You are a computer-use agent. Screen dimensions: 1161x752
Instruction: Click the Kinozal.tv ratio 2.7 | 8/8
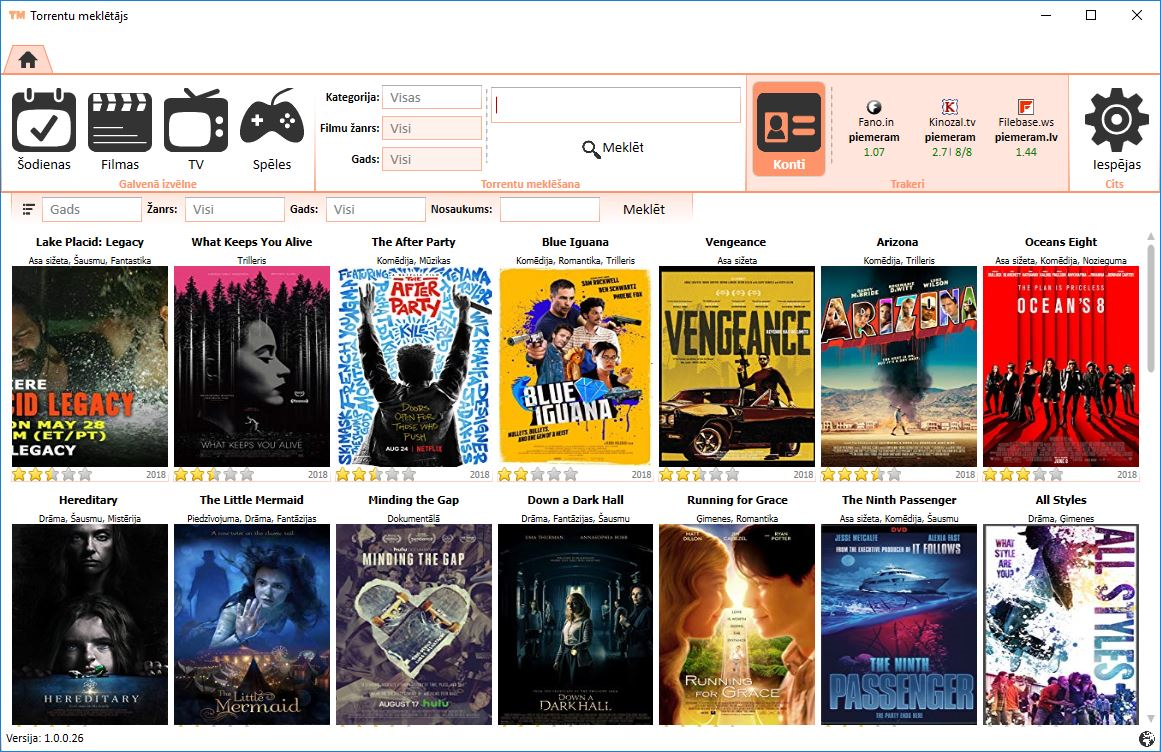point(952,152)
